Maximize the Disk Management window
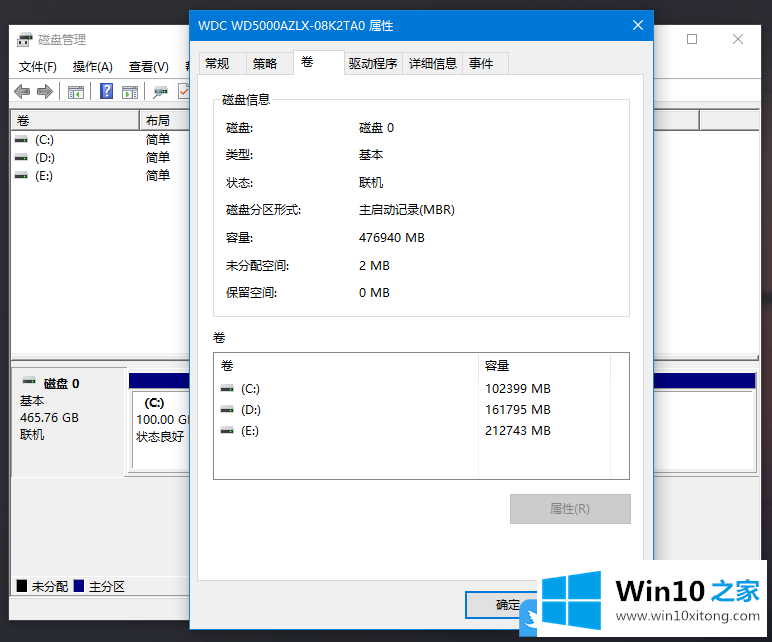 (692, 39)
